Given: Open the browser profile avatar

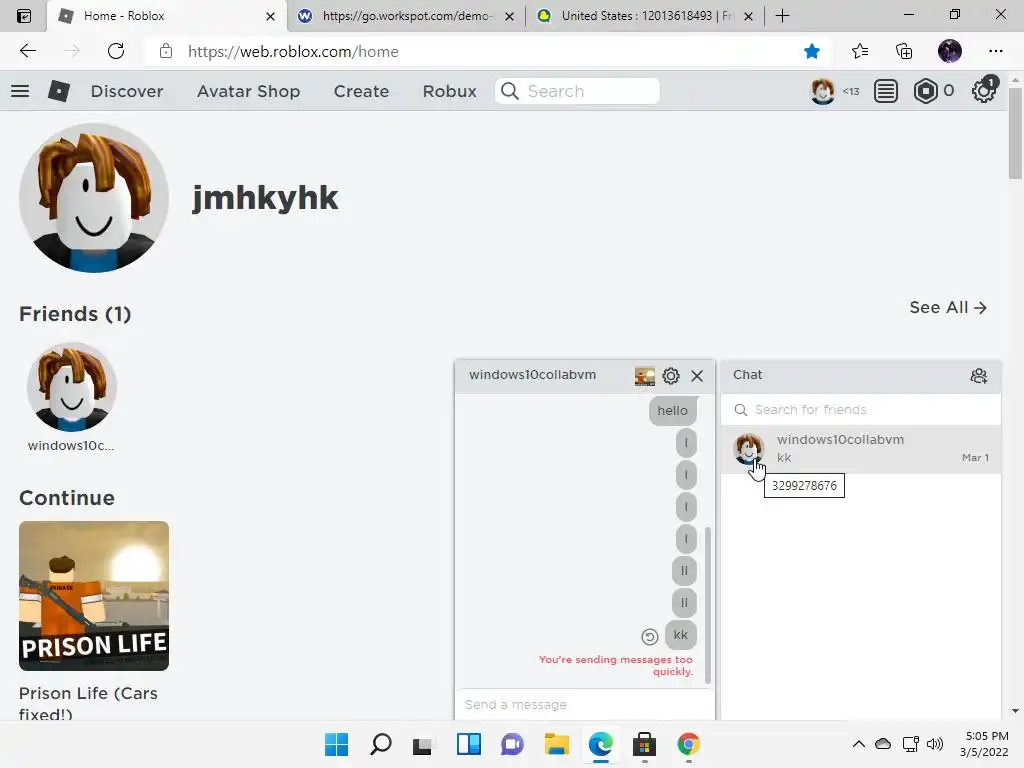Looking at the screenshot, I should pos(950,52).
